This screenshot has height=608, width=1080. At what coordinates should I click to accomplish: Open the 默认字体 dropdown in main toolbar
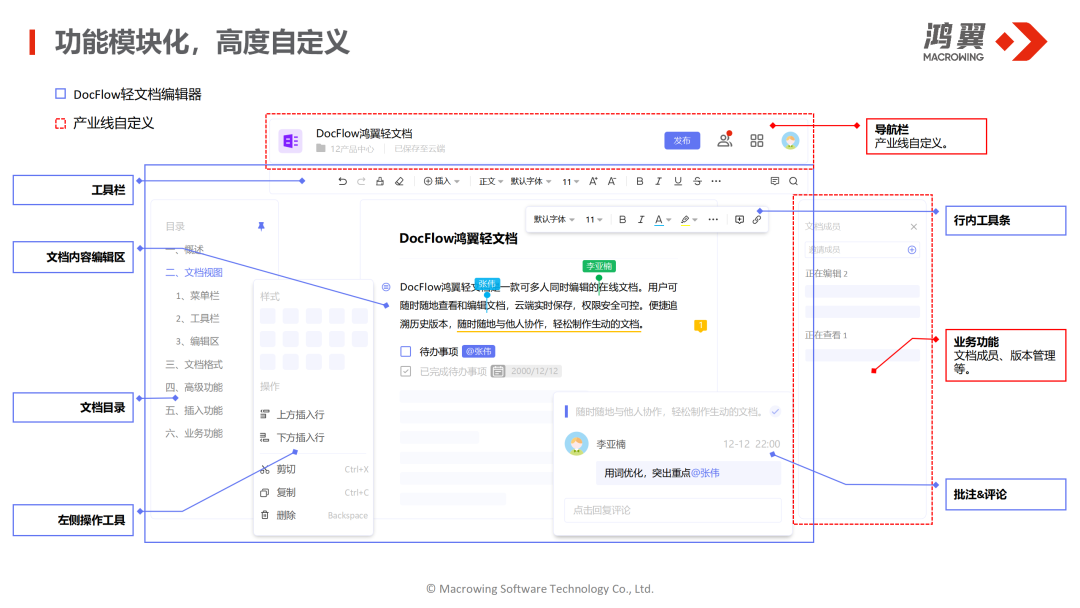[x=530, y=181]
